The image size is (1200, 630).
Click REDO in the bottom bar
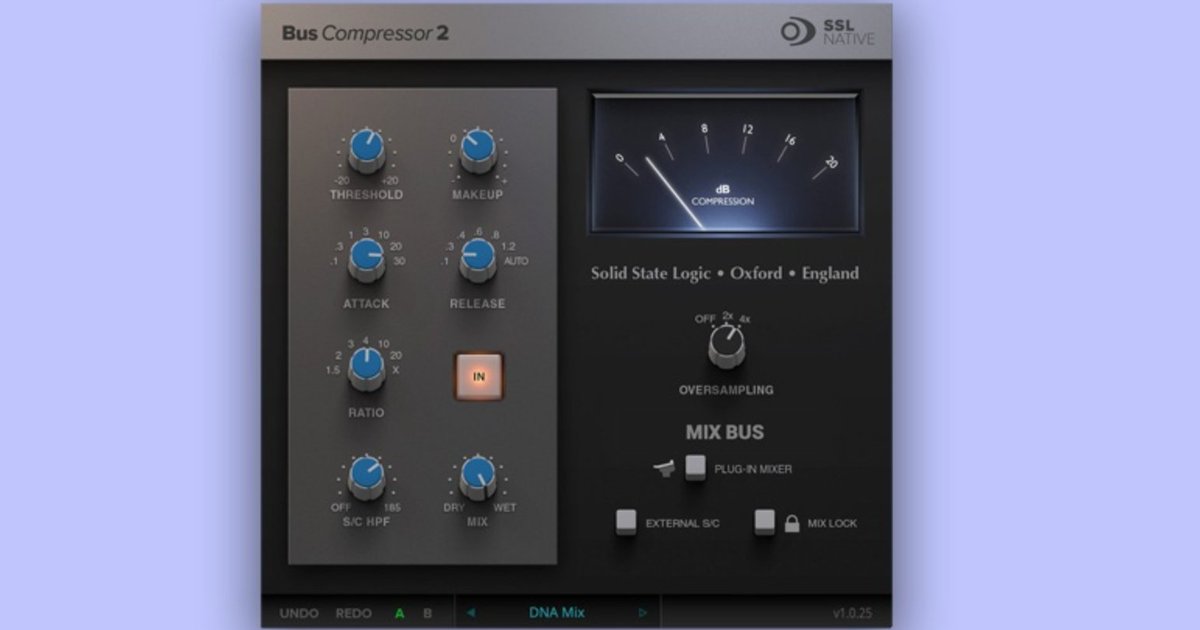pyautogui.click(x=353, y=613)
